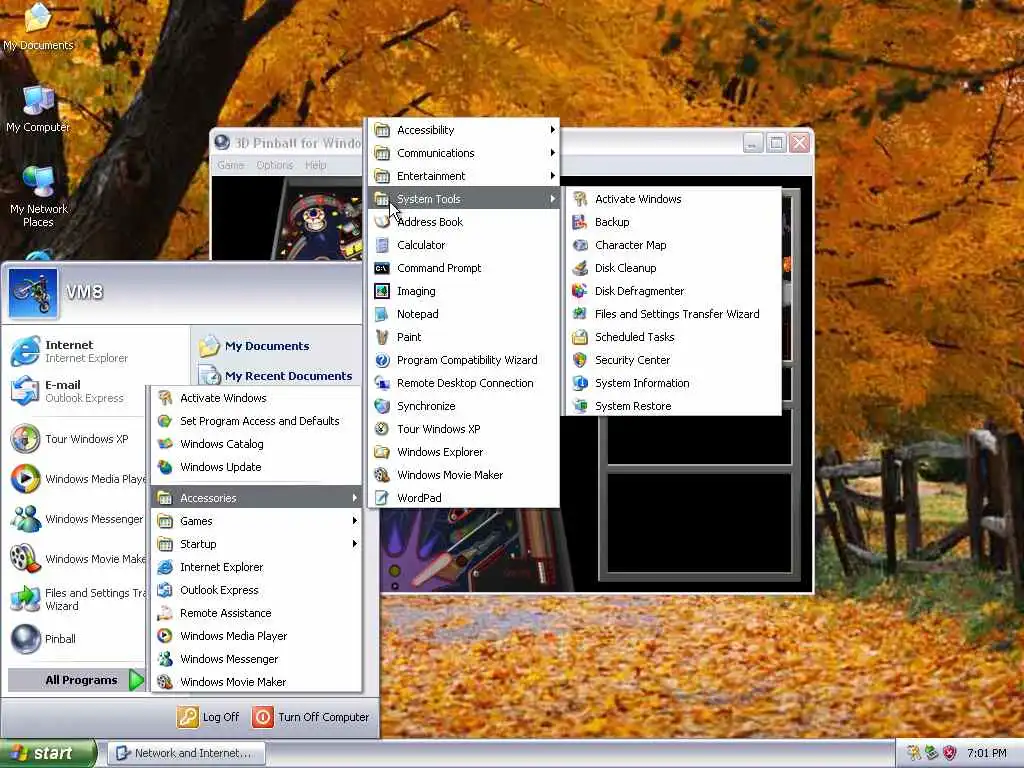Click Windows Movie Maker in Accessories
The image size is (1024, 768).
click(x=464, y=475)
